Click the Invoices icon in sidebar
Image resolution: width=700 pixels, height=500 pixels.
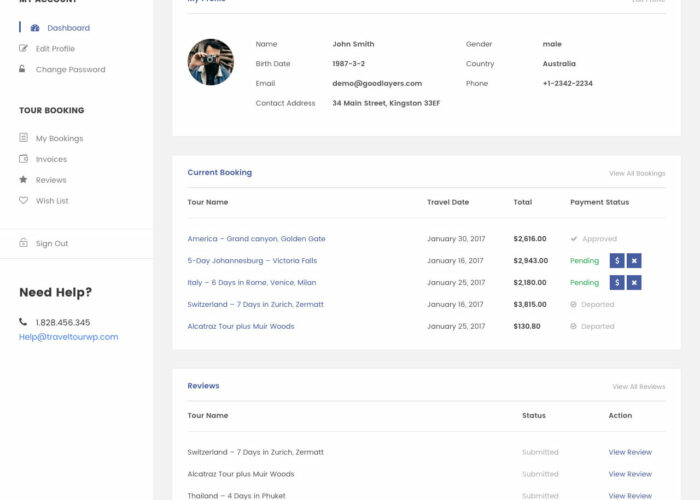(x=24, y=159)
